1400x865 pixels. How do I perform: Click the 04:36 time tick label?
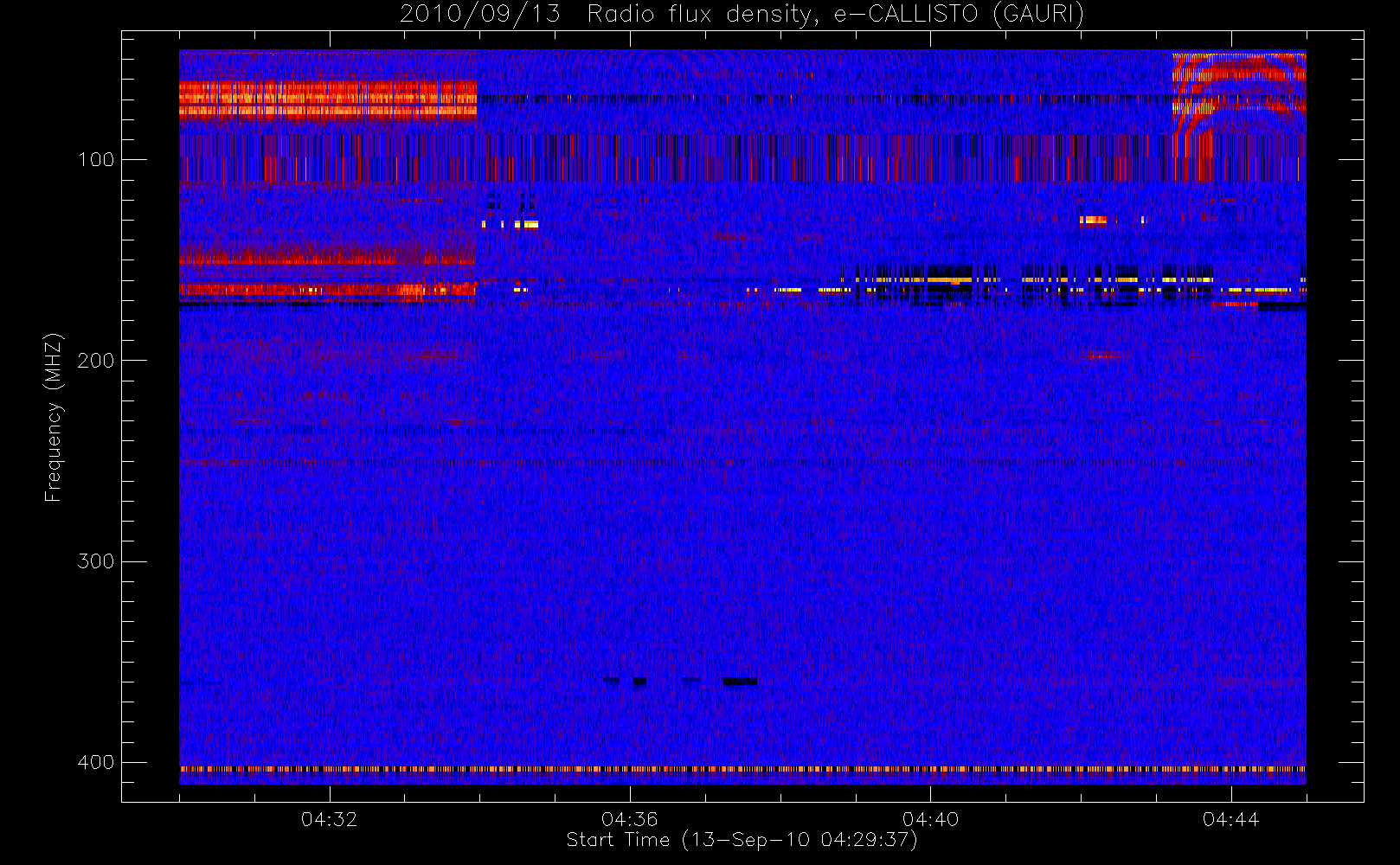coord(630,819)
